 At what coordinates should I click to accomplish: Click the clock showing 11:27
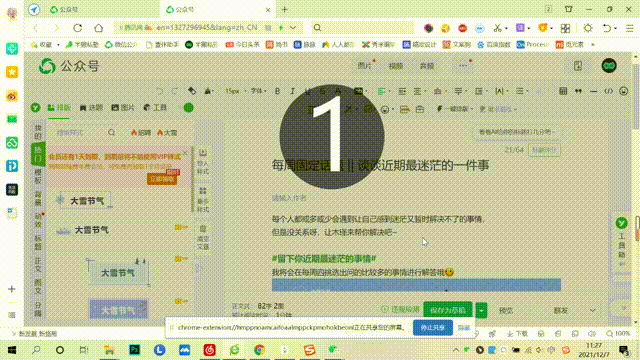pyautogui.click(x=594, y=345)
